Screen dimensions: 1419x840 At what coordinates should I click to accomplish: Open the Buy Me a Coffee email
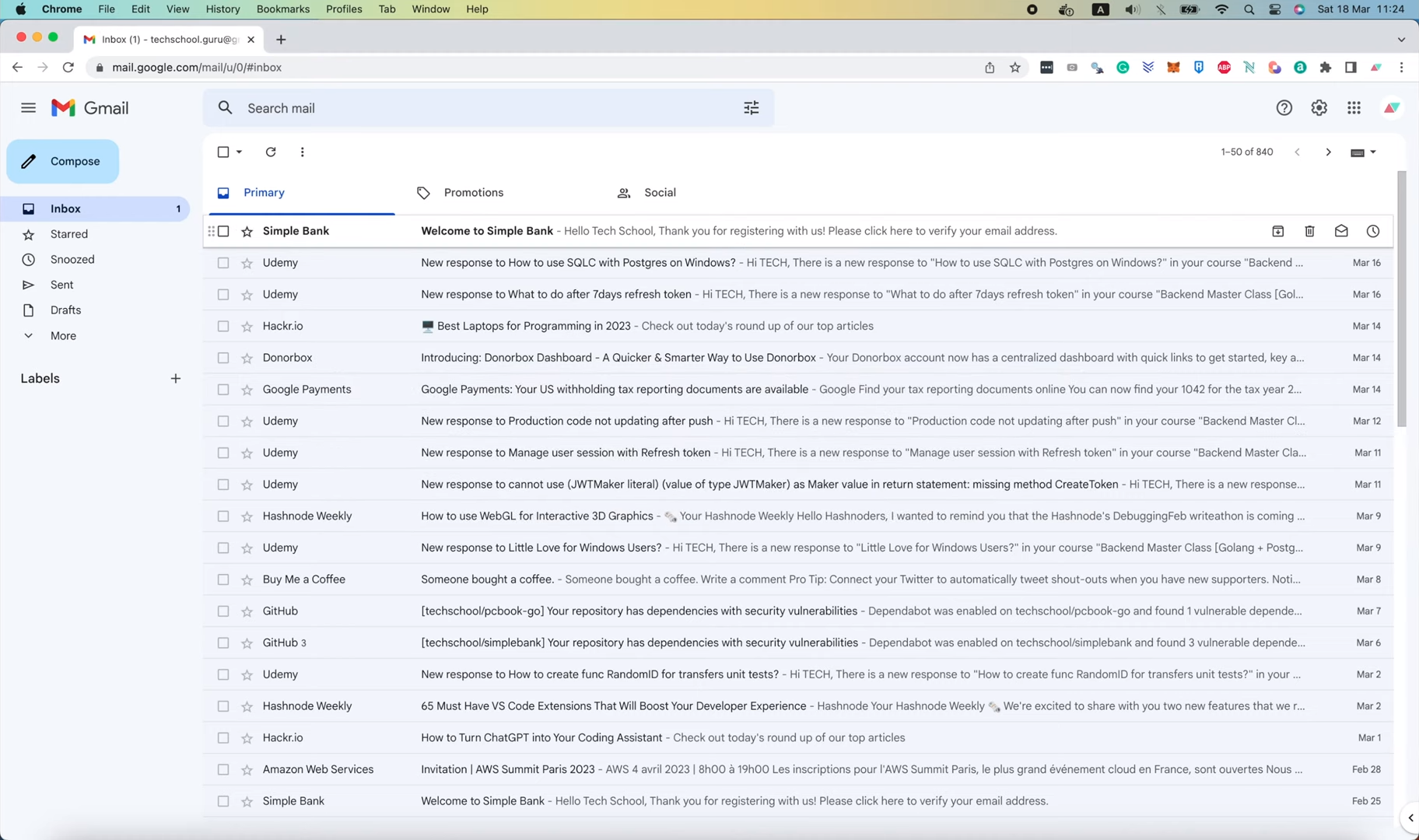(x=798, y=579)
